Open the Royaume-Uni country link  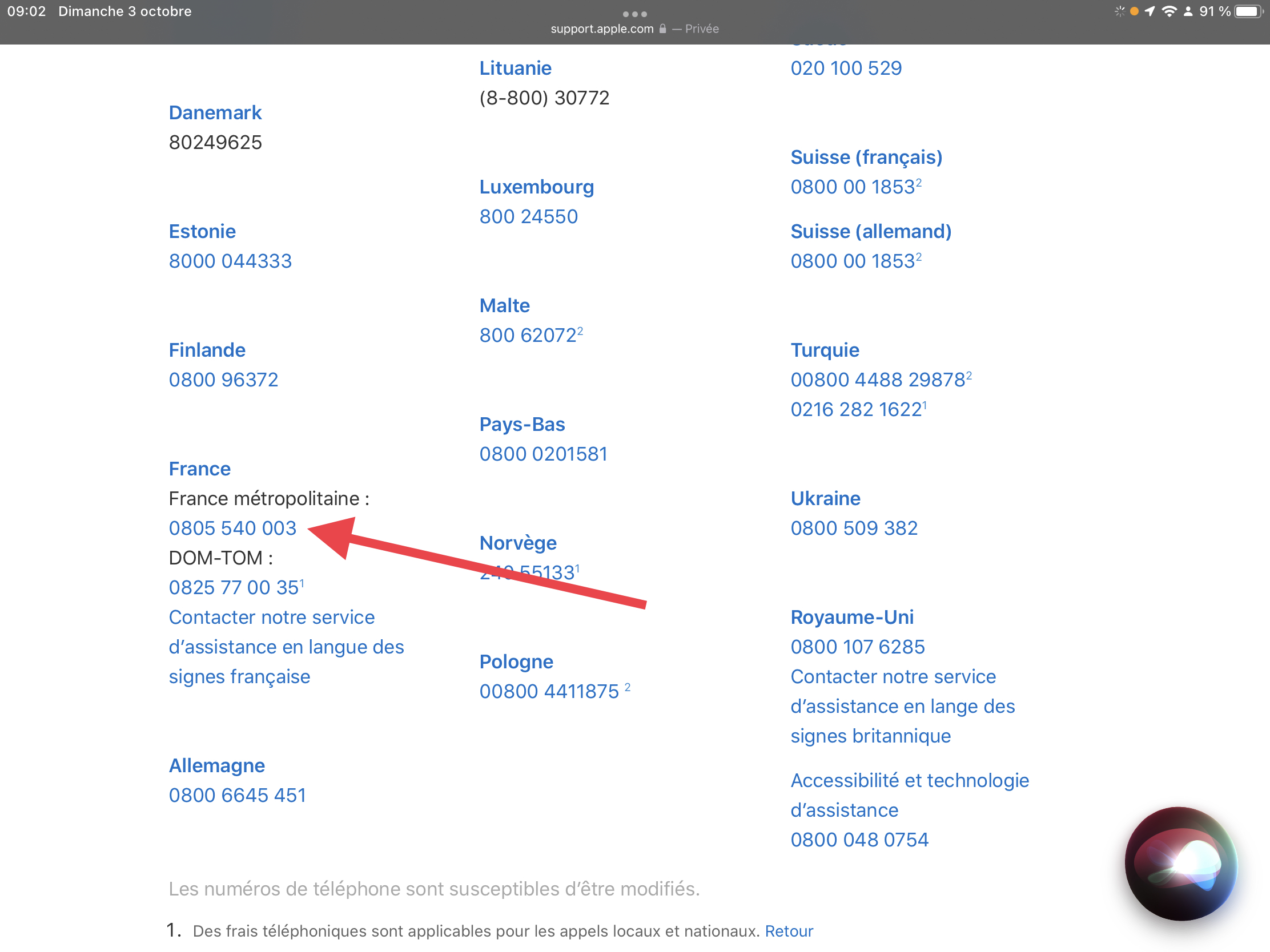(851, 617)
